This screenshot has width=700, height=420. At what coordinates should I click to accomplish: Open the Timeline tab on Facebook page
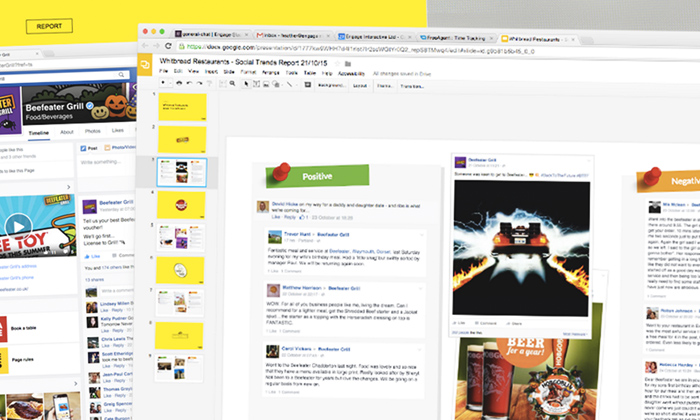[38, 133]
